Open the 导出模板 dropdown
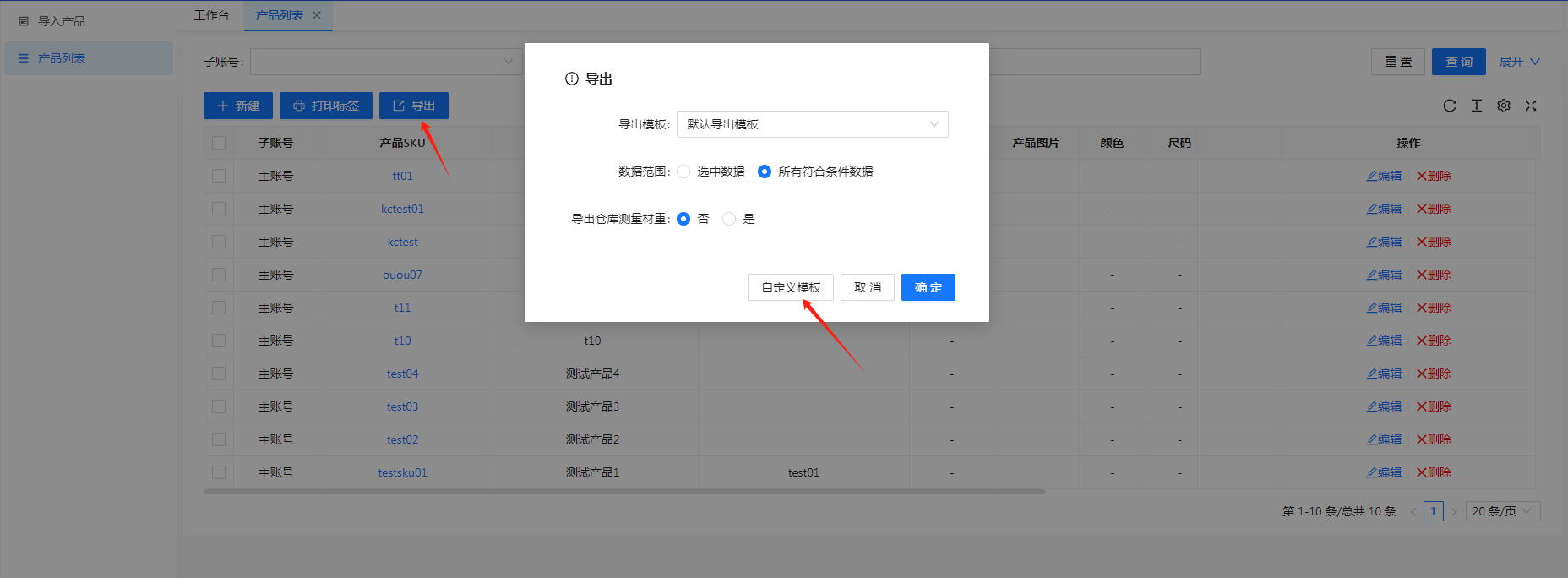This screenshot has height=578, width=1568. click(812, 124)
